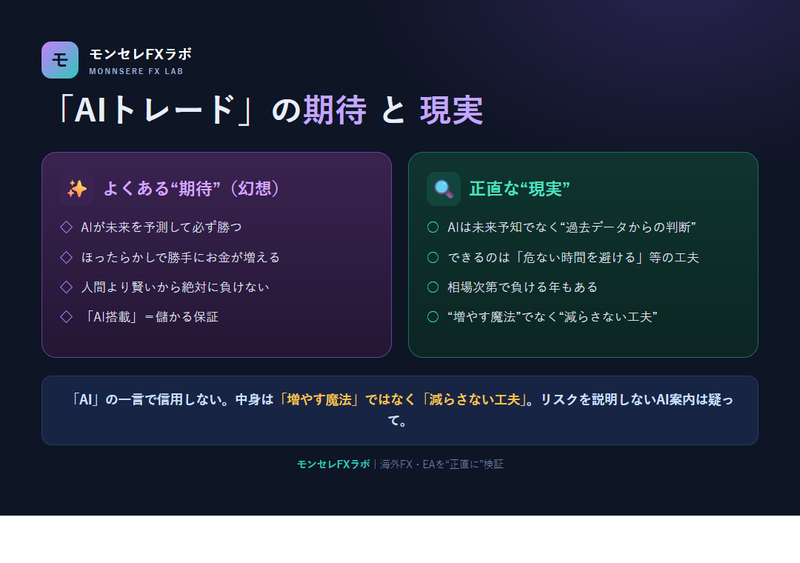
Task: Click the footer text 海外FX・EAを“正直に”検証
Action: pos(442,464)
